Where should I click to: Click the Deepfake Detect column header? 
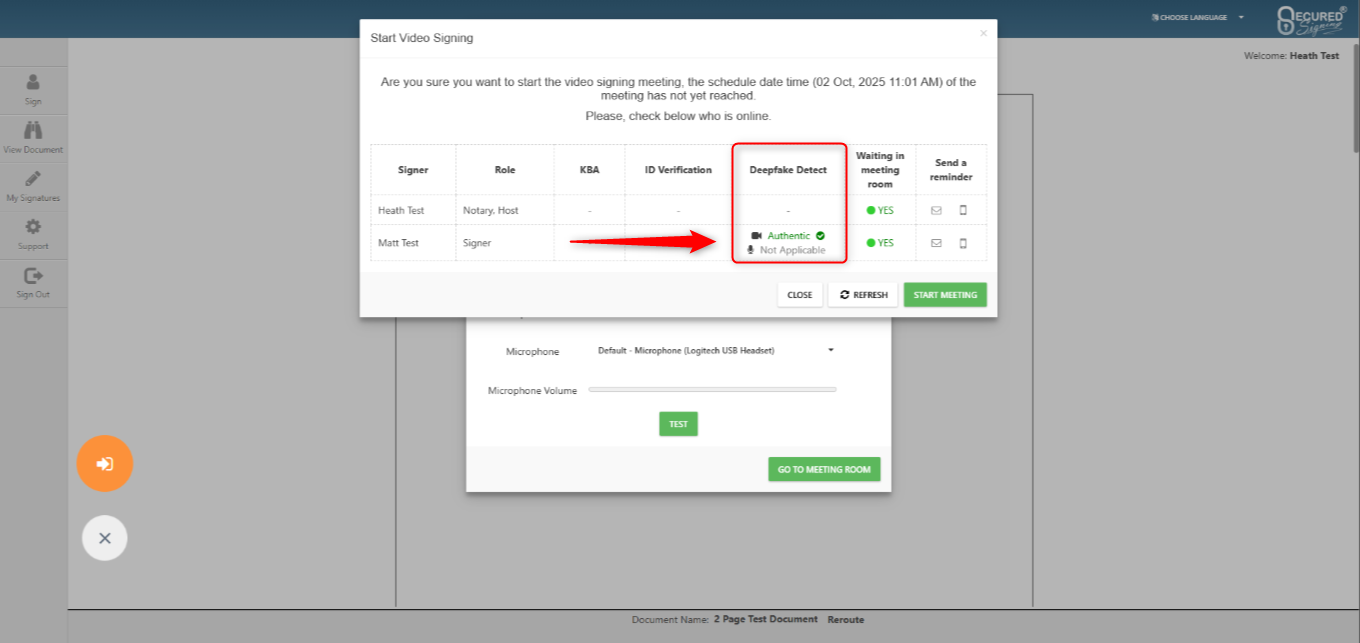point(788,170)
